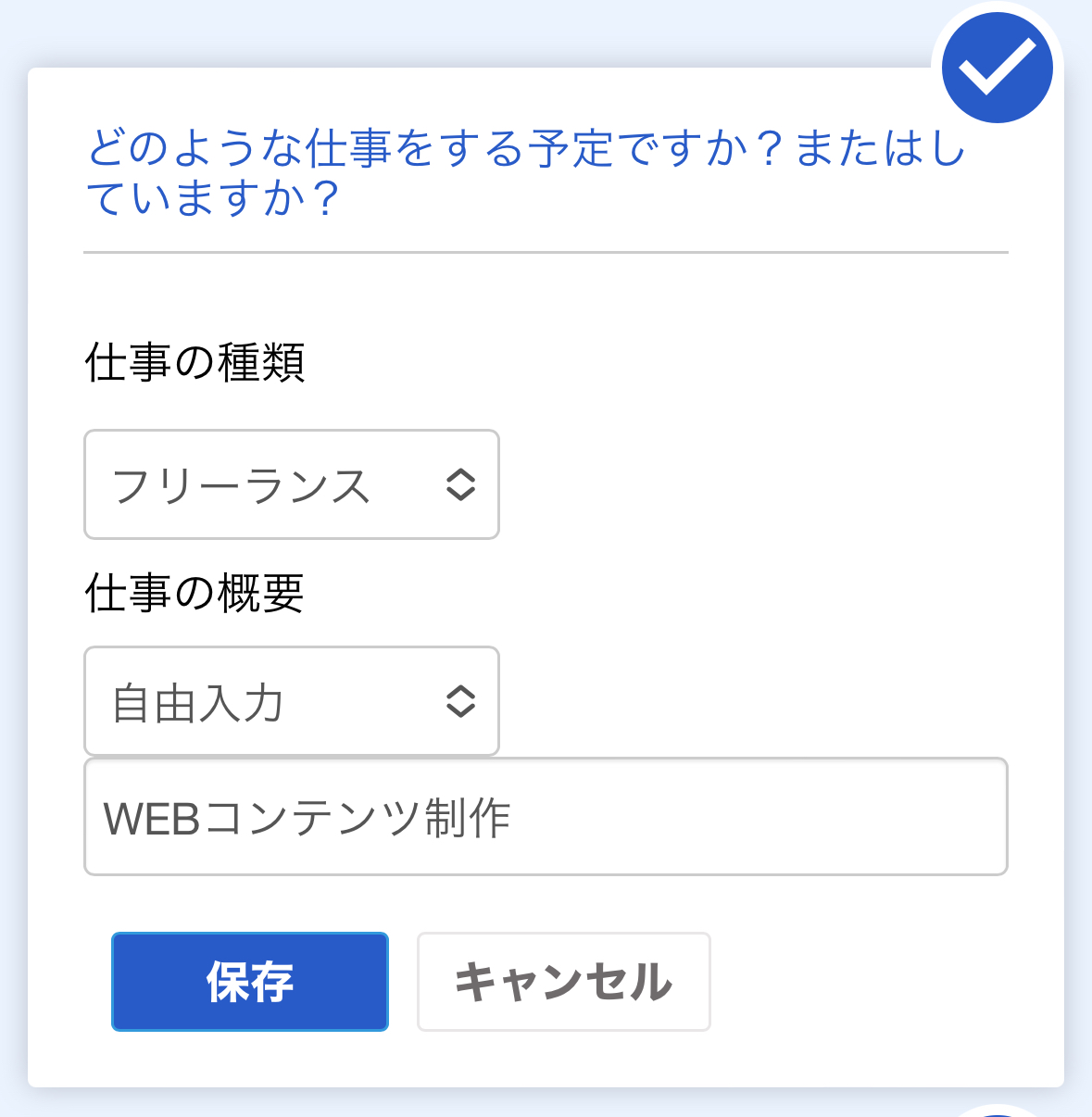Image resolution: width=1092 pixels, height=1117 pixels.
Task: Open the 自由入力 job summary dropdown
Action: pyautogui.click(x=291, y=701)
